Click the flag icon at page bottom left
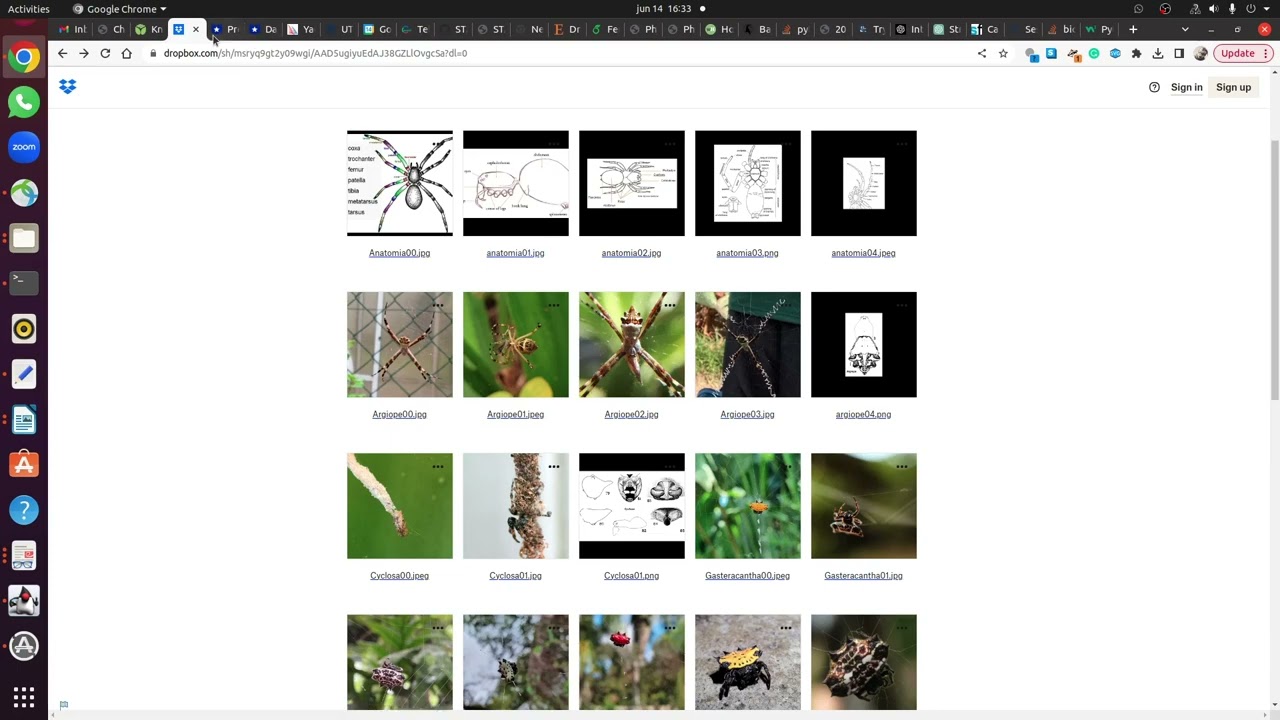The image size is (1280, 720). [x=63, y=706]
